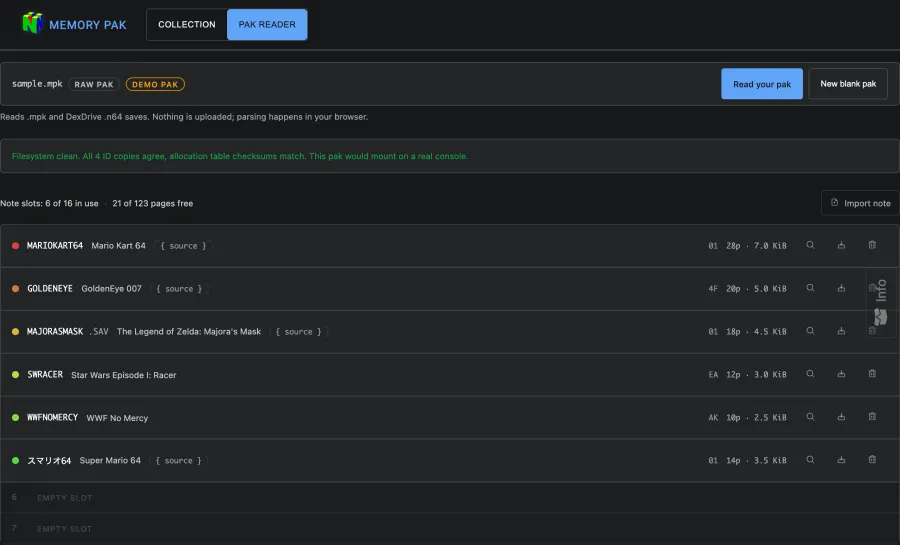Export WWFNOMERCY note via download icon

pyautogui.click(x=841, y=417)
